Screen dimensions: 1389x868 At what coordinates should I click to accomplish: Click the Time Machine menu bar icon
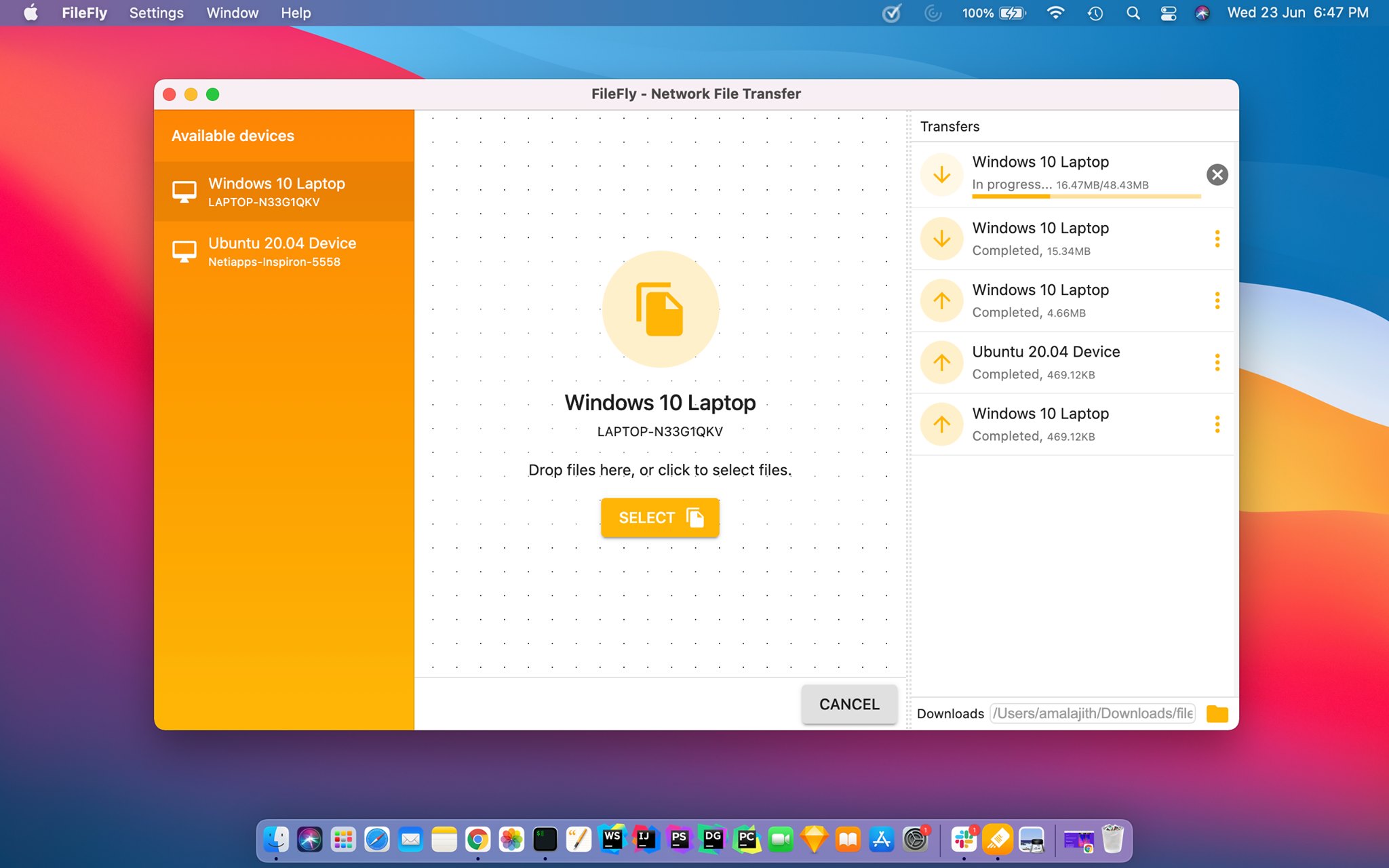click(1095, 13)
